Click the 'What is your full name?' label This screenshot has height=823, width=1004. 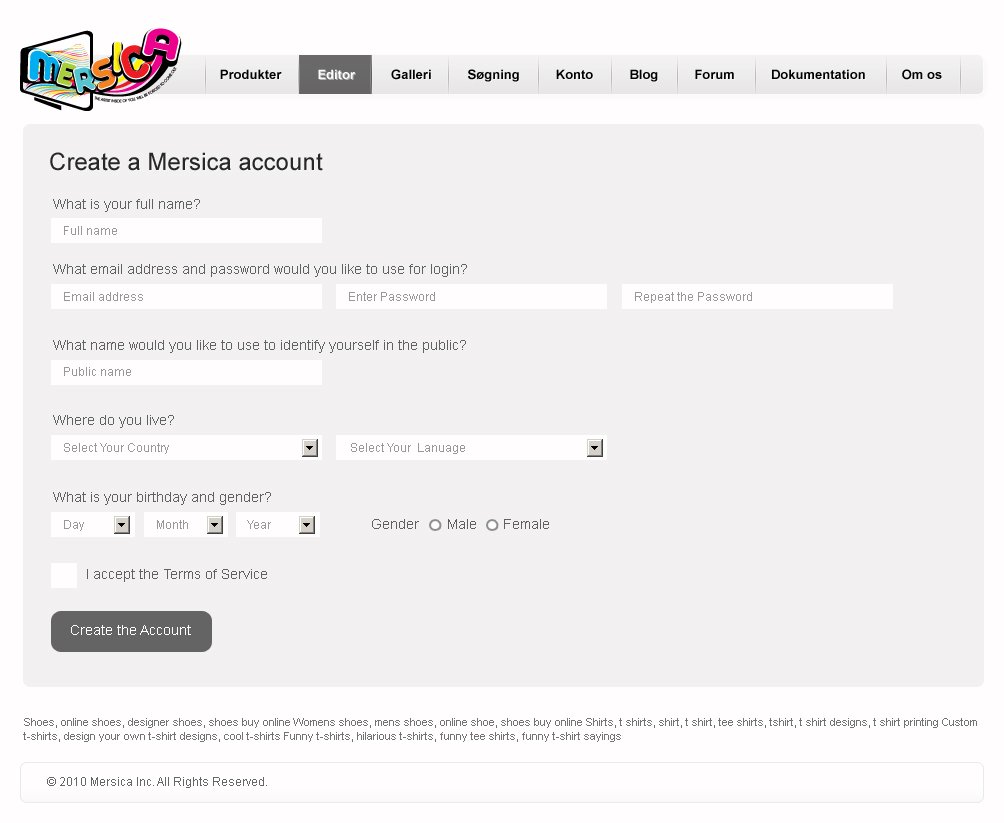tap(126, 204)
